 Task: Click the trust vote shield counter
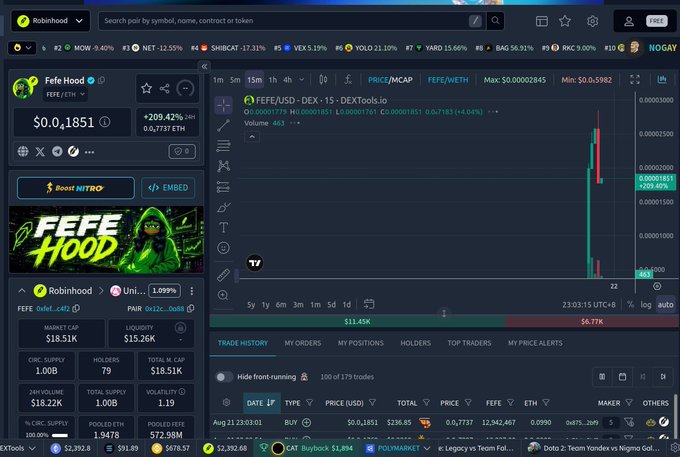pyautogui.click(x=182, y=151)
